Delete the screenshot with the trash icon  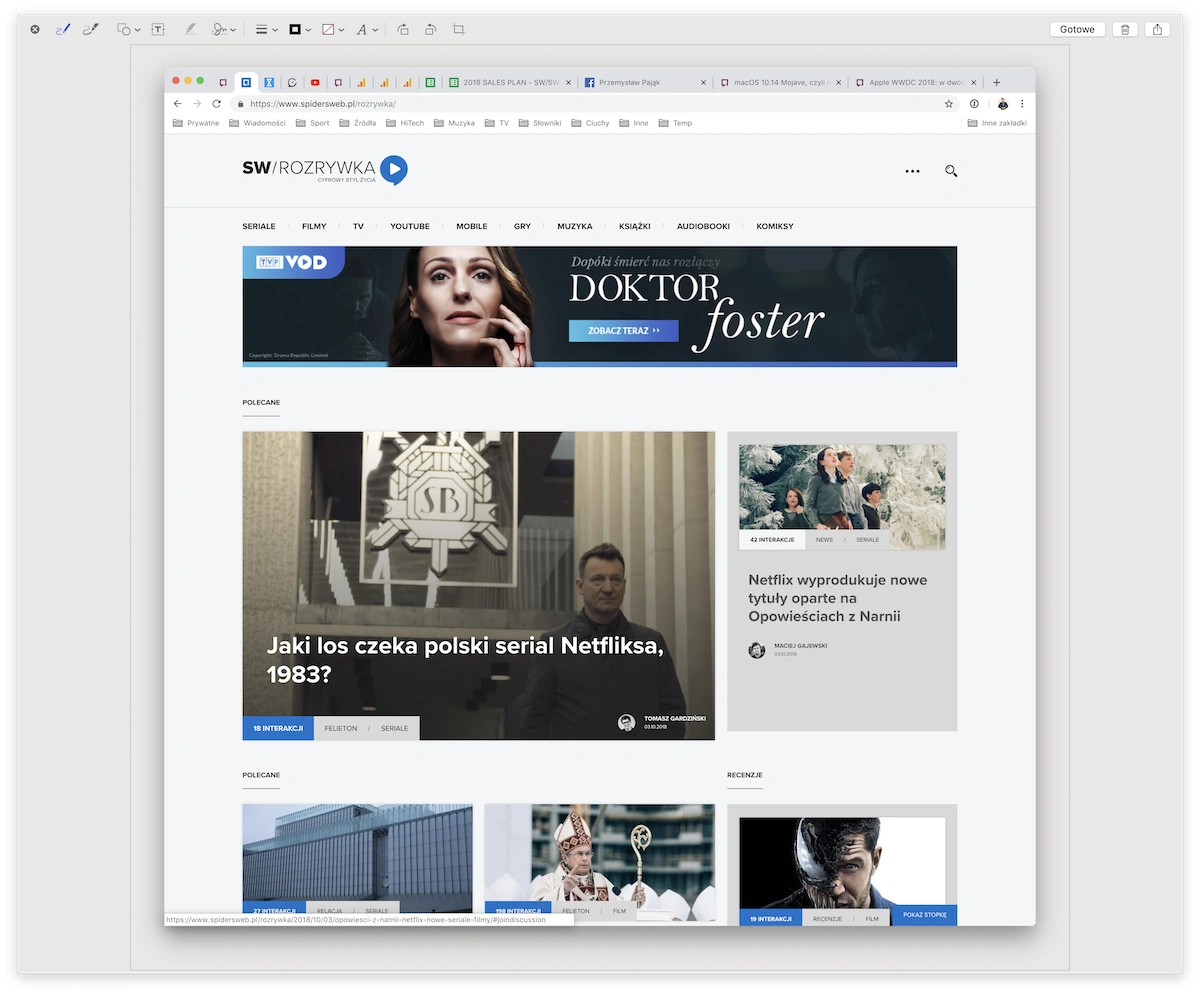pyautogui.click(x=1125, y=29)
